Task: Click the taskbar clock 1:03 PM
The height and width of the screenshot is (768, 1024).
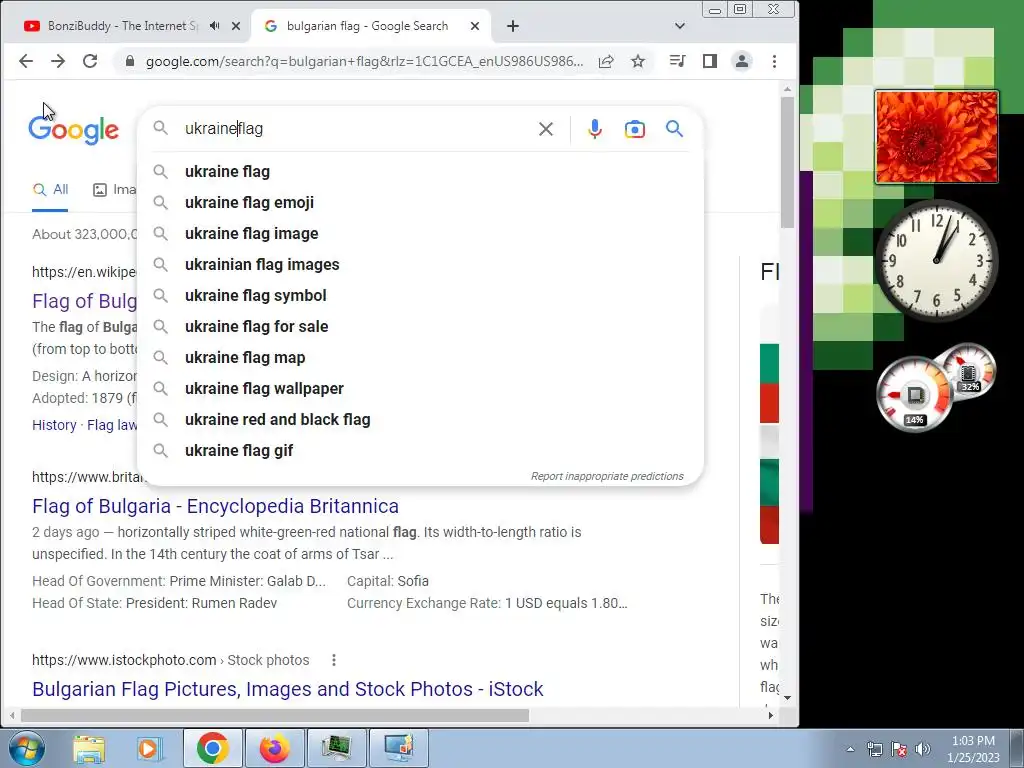Action: pyautogui.click(x=973, y=749)
